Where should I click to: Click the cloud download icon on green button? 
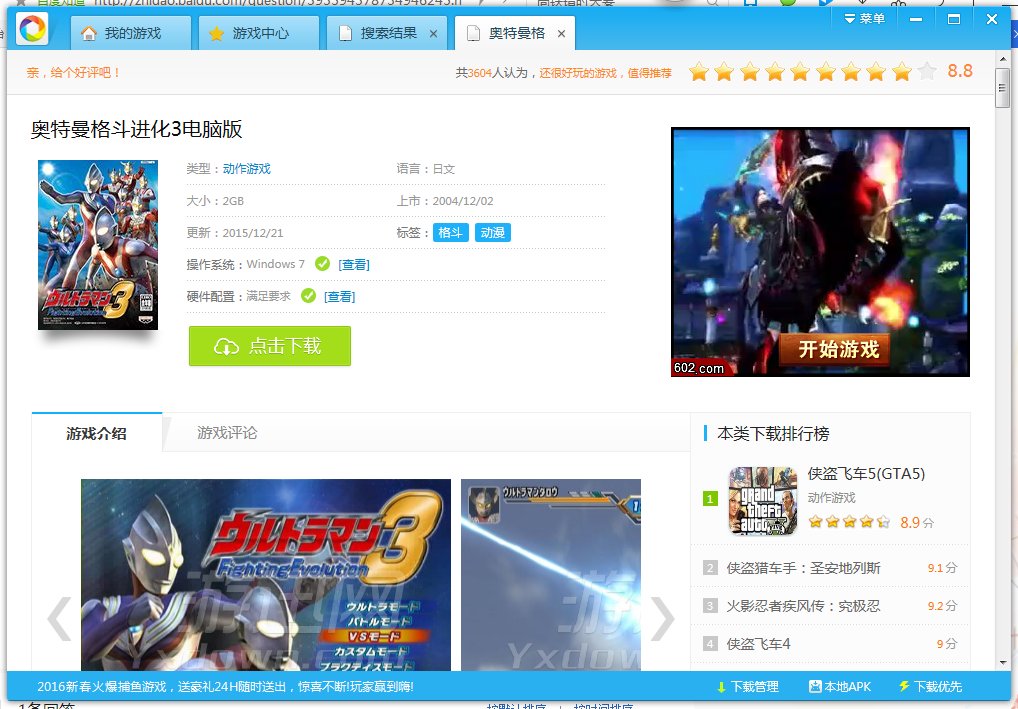[x=225, y=347]
